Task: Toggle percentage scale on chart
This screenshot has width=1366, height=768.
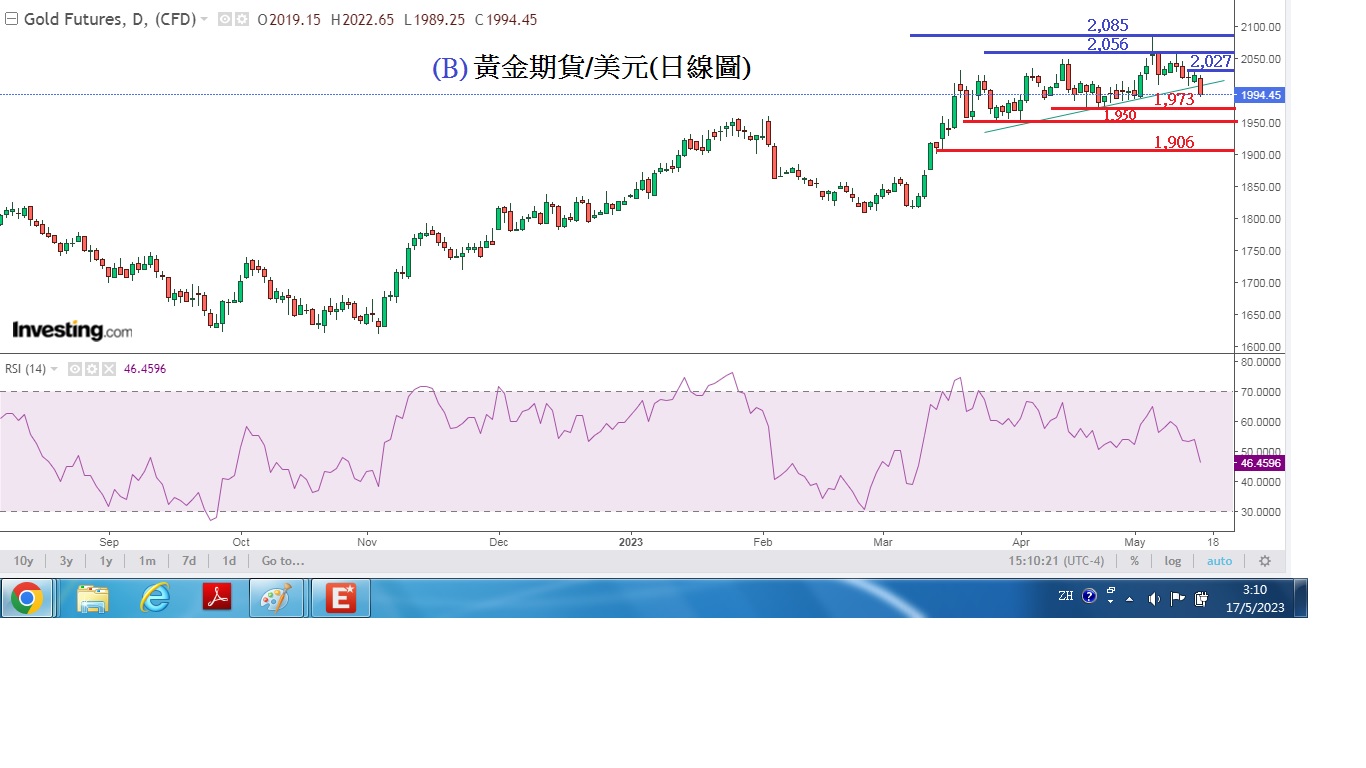Action: pos(1134,561)
